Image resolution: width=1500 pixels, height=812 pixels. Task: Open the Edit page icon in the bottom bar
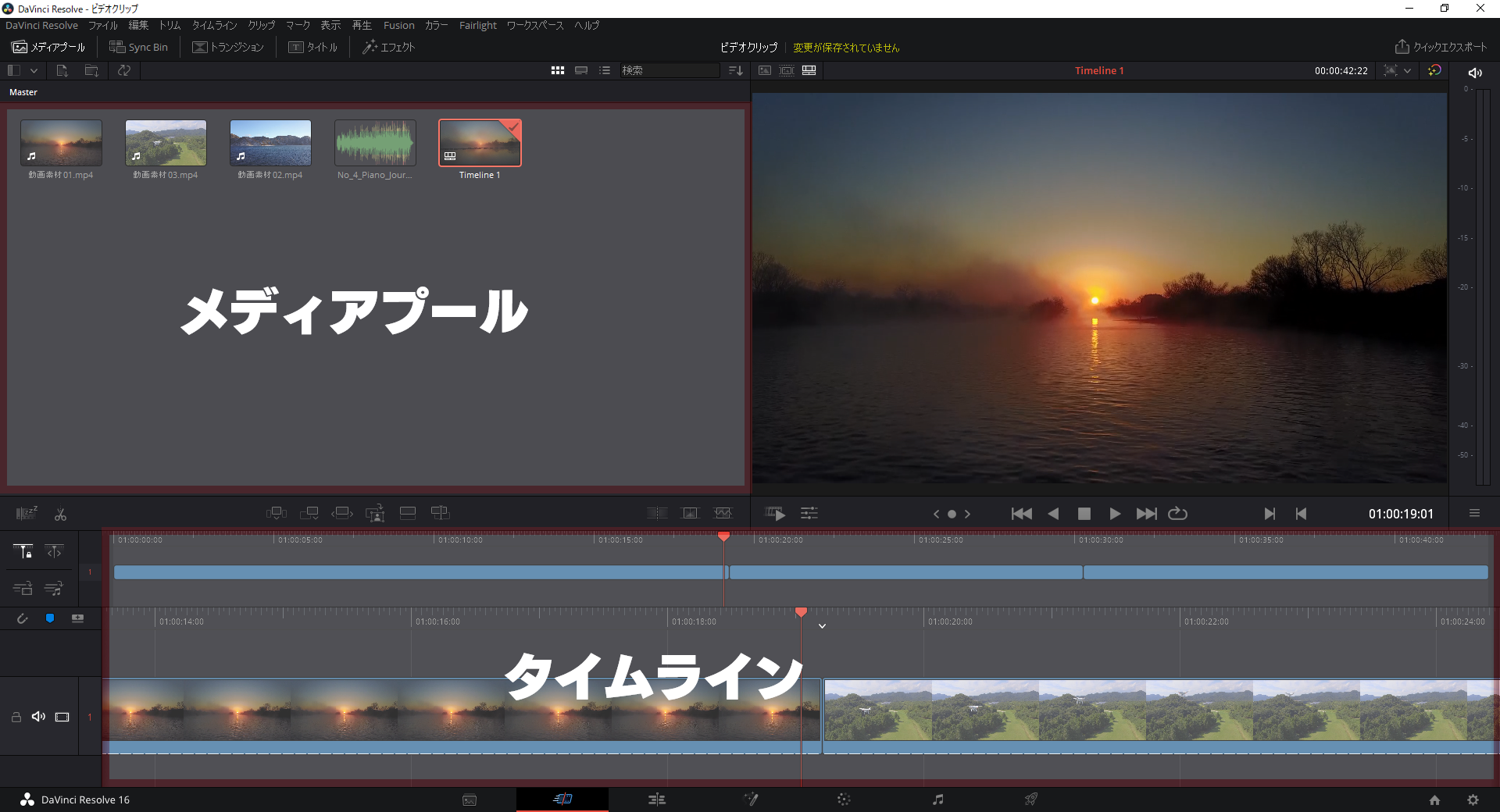point(657,800)
